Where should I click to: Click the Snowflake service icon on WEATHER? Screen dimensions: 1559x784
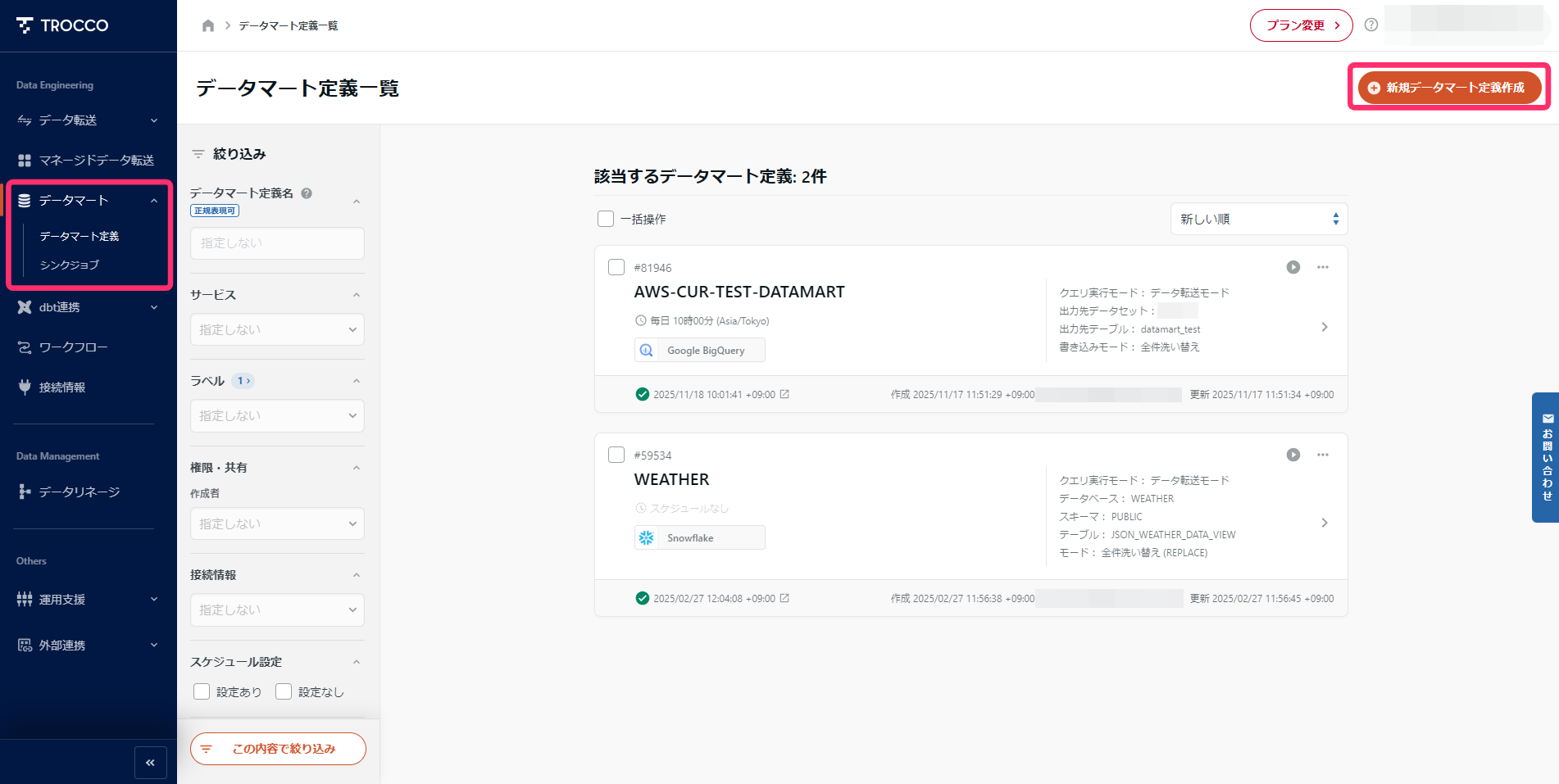coord(646,537)
